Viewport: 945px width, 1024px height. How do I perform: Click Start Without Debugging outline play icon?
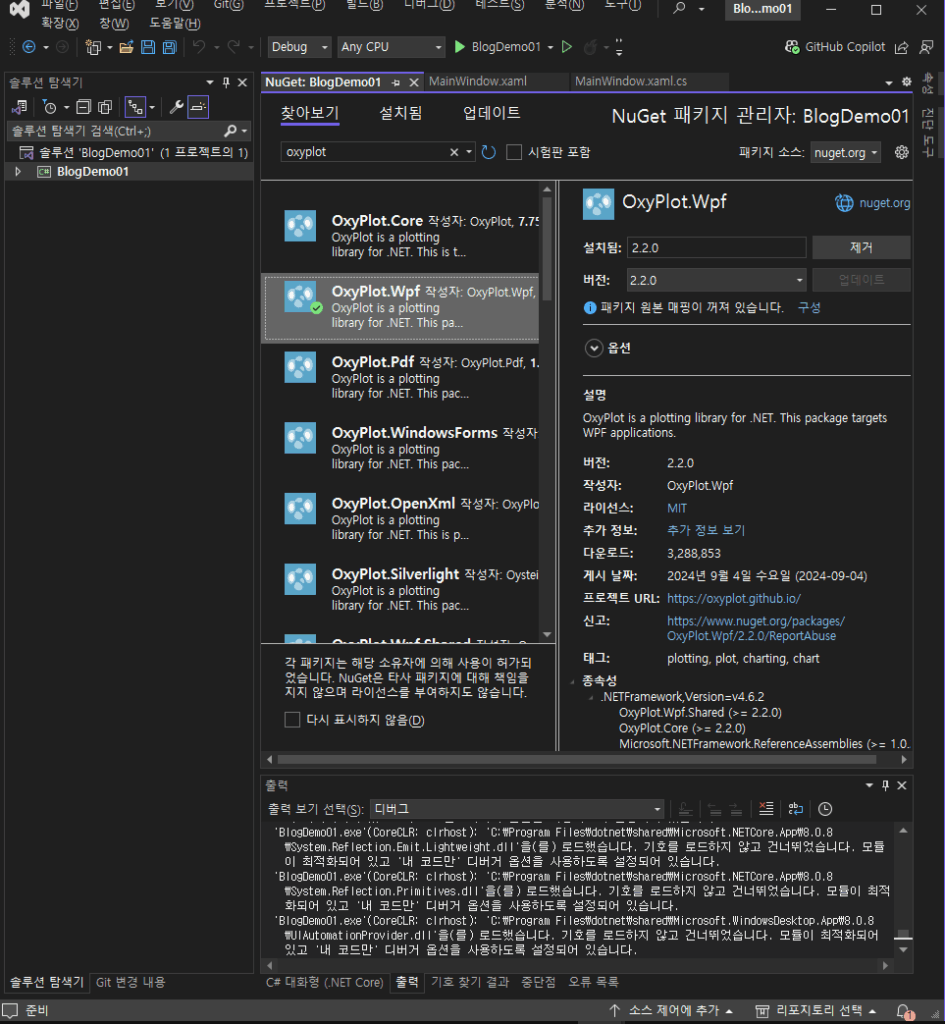pos(567,47)
